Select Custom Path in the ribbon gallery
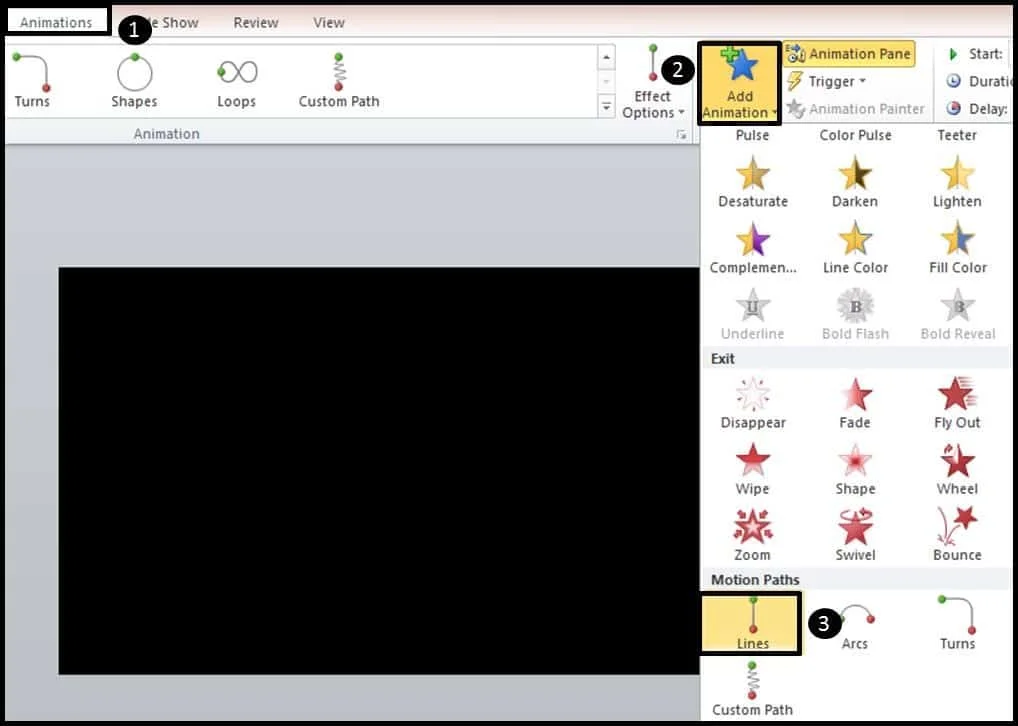The image size is (1018, 726). [339, 81]
